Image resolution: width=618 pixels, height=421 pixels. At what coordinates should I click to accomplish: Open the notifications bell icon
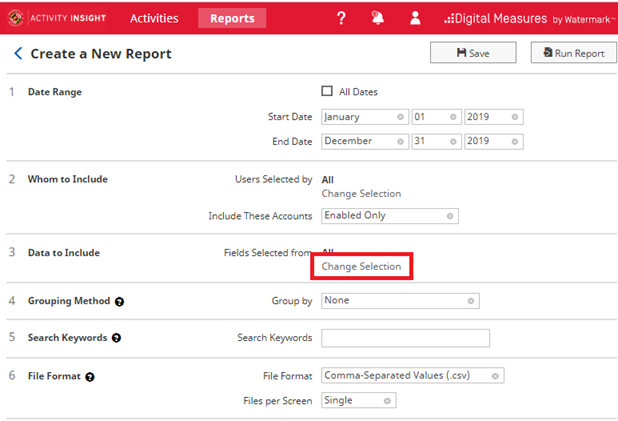(378, 18)
